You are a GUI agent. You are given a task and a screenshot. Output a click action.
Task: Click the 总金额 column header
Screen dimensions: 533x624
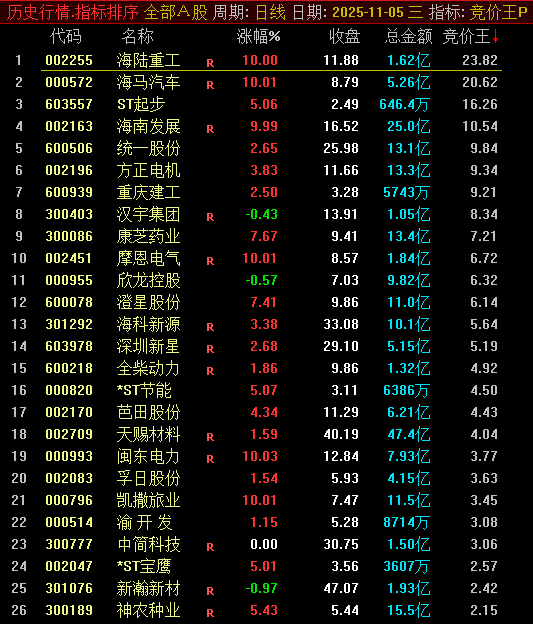click(x=409, y=37)
